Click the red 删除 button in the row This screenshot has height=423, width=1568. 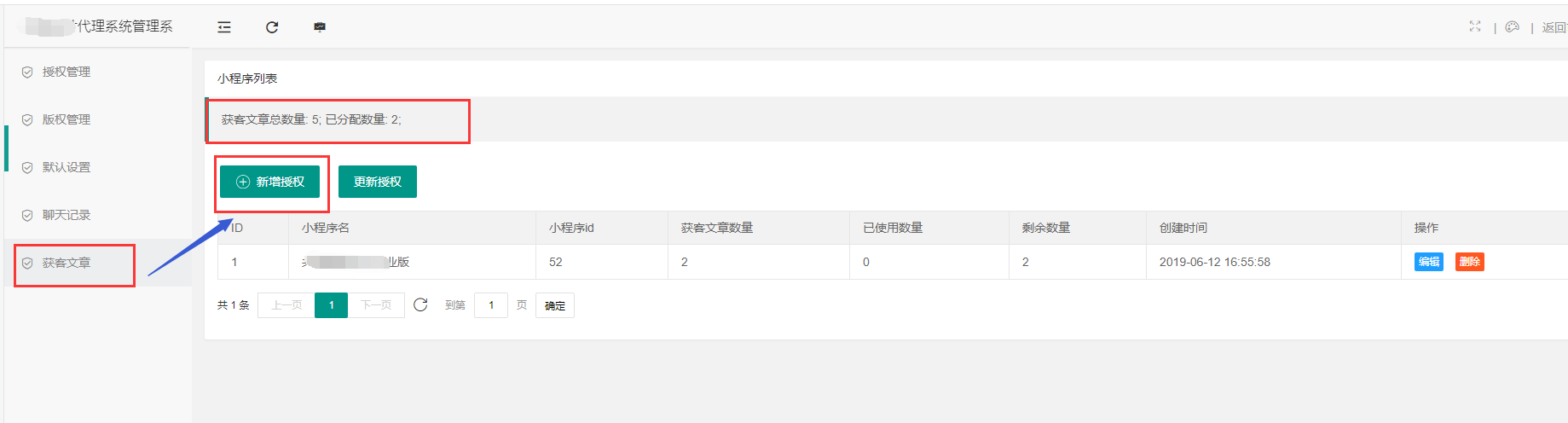[x=1469, y=262]
